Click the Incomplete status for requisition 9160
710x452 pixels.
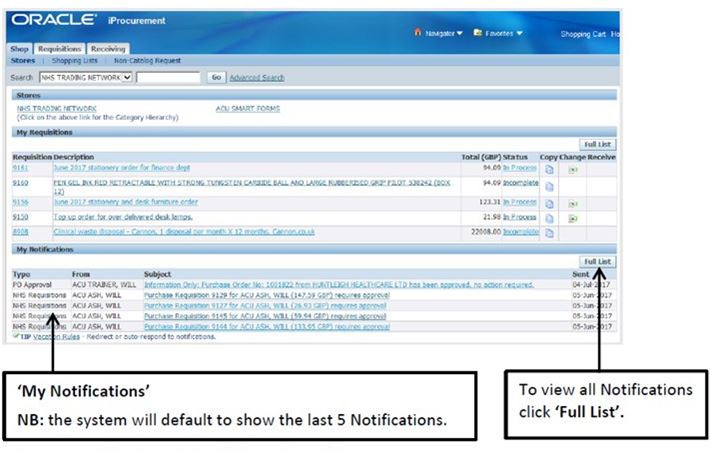click(x=521, y=183)
